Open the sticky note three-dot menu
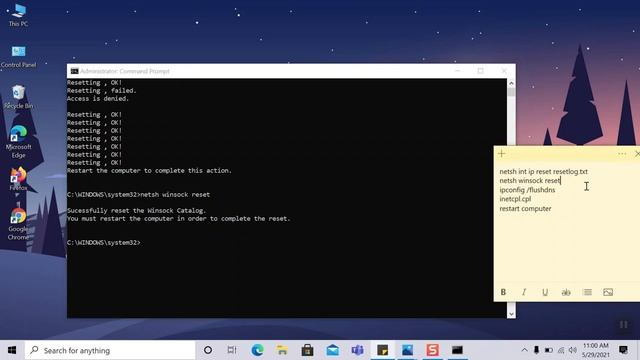Image resolution: width=640 pixels, height=360 pixels. pyautogui.click(x=622, y=154)
